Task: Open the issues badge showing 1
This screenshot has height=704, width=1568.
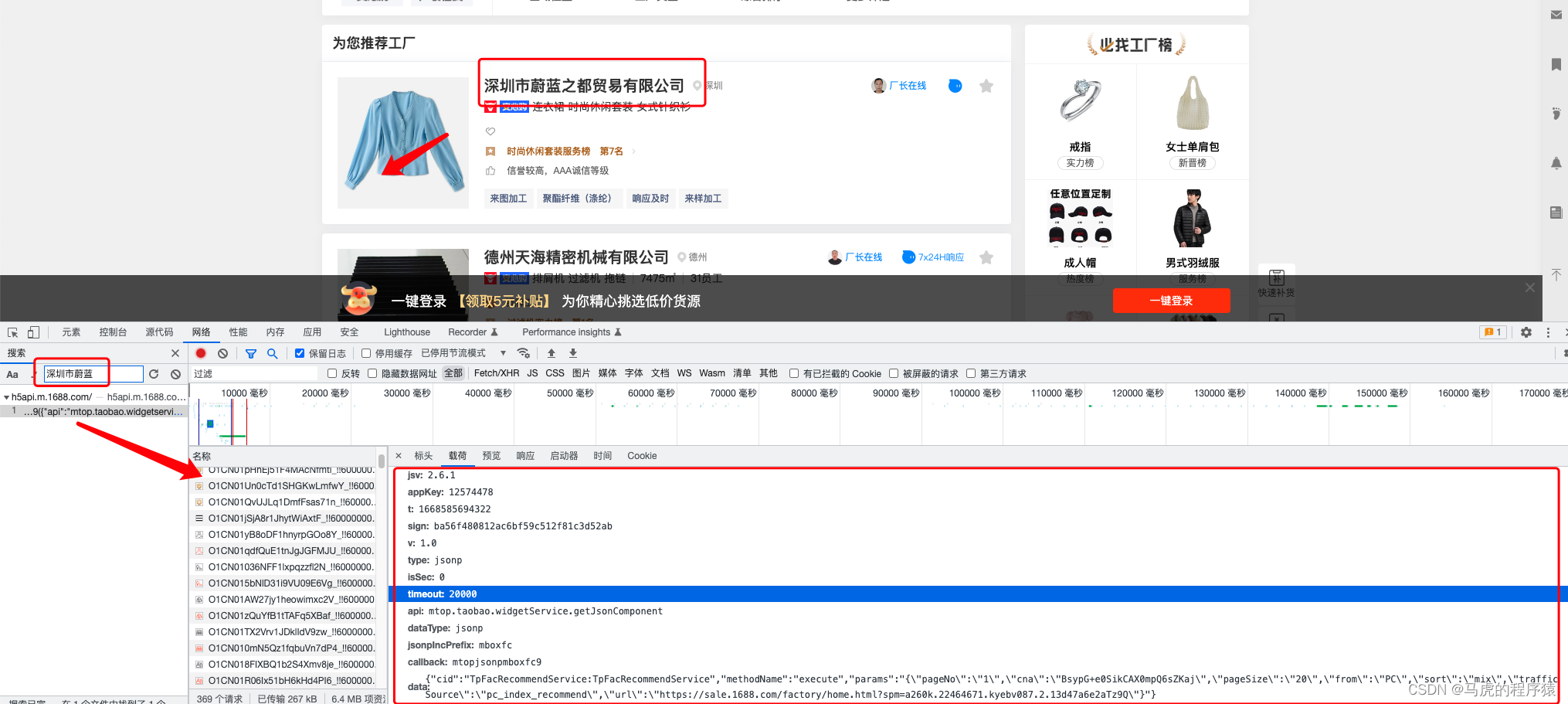Action: coord(1493,332)
